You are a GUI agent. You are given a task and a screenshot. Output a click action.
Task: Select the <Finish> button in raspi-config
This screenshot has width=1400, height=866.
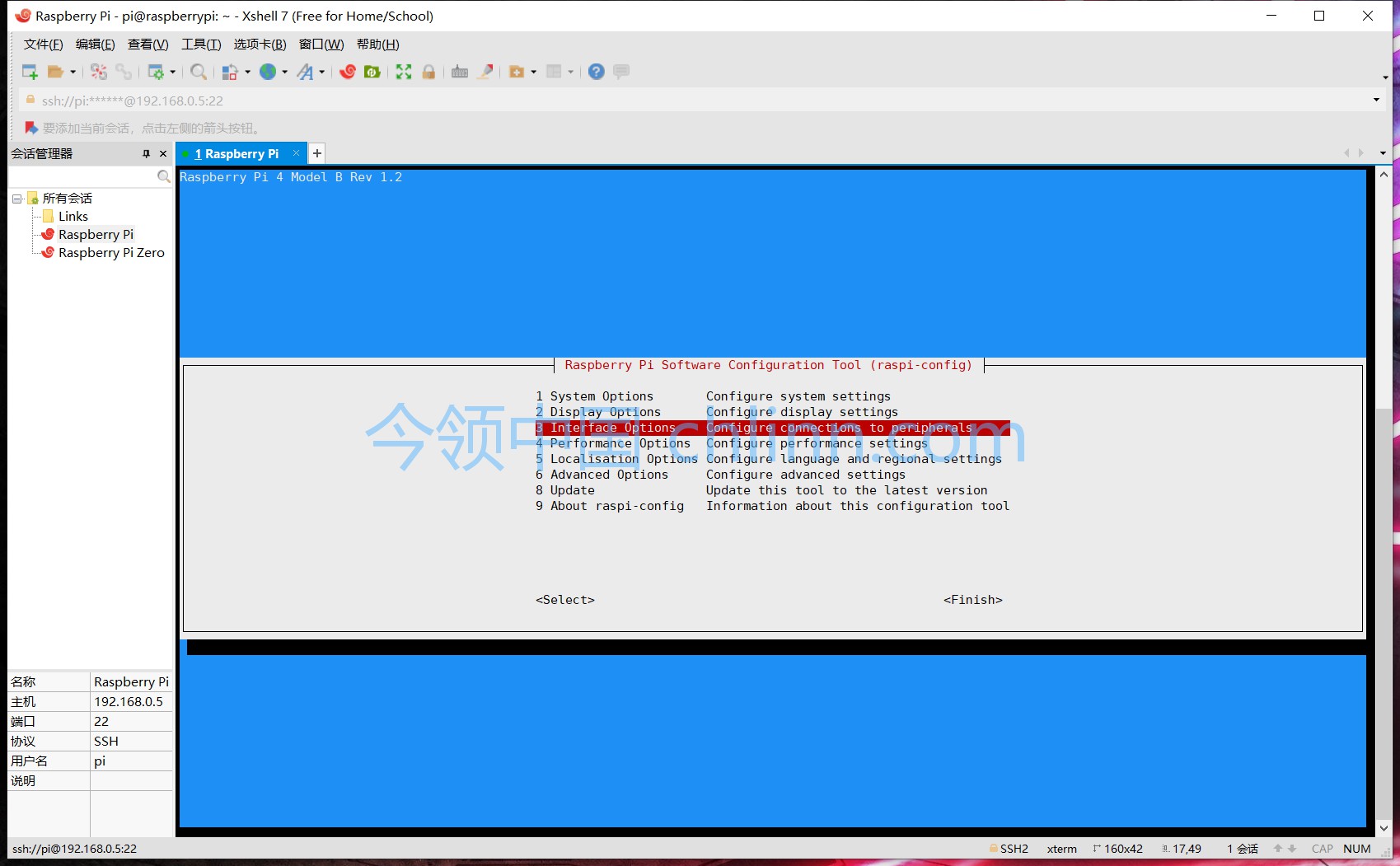click(x=973, y=600)
